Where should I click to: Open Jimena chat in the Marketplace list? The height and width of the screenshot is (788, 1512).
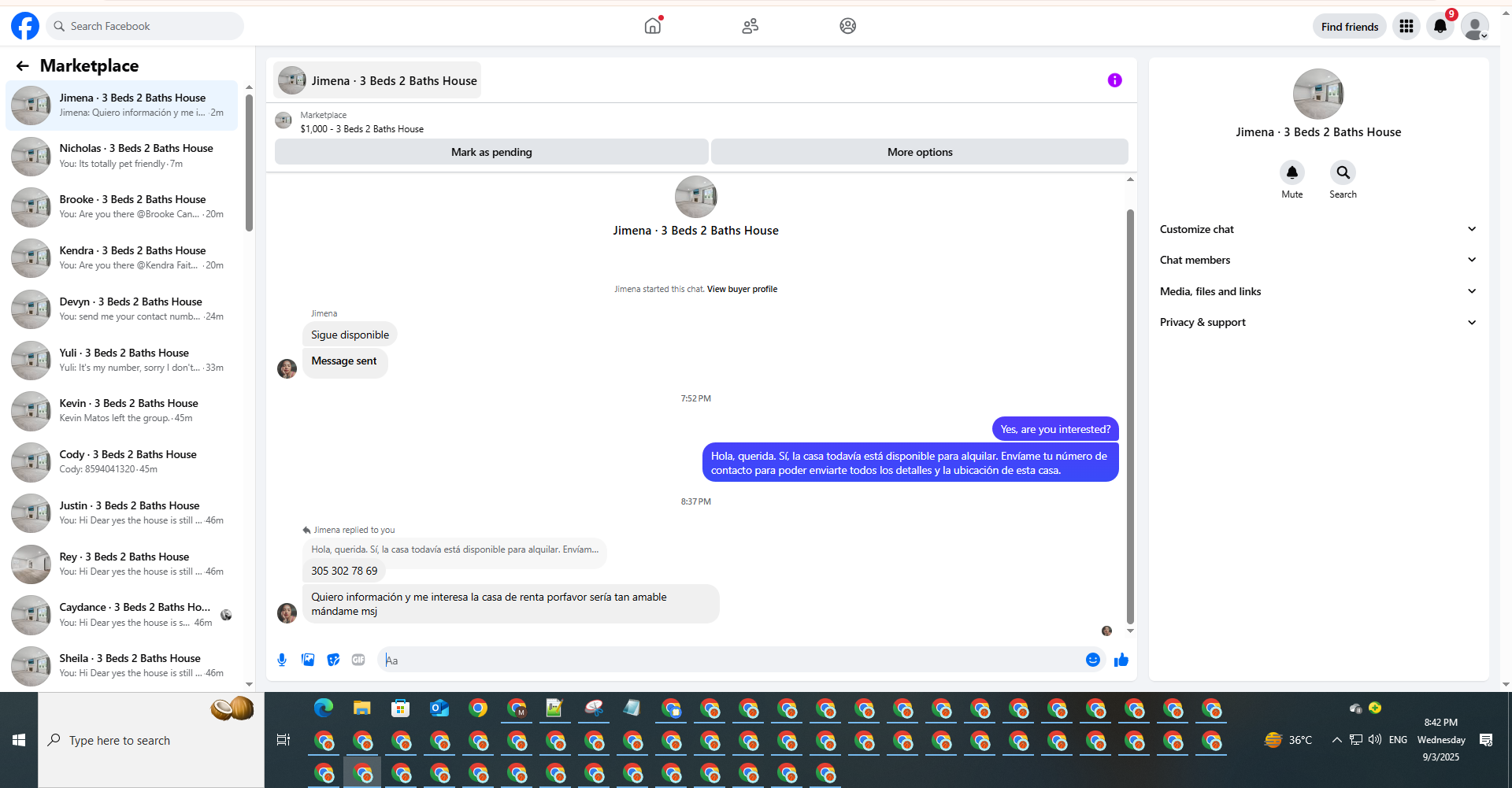tap(122, 105)
